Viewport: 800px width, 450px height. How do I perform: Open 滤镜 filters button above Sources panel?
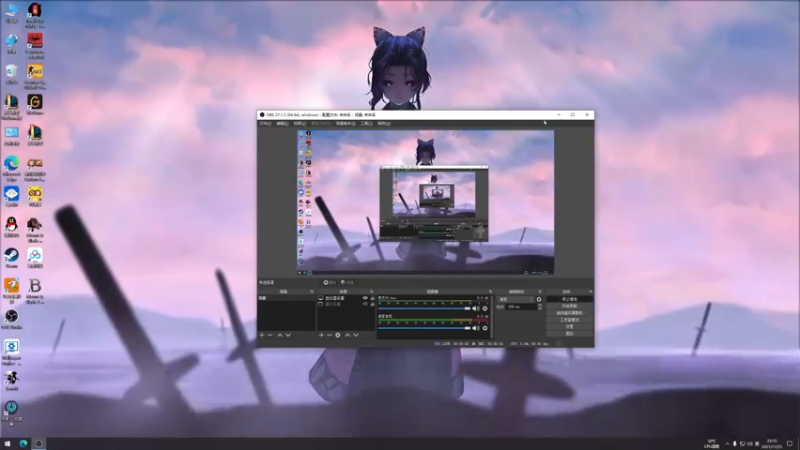[348, 282]
